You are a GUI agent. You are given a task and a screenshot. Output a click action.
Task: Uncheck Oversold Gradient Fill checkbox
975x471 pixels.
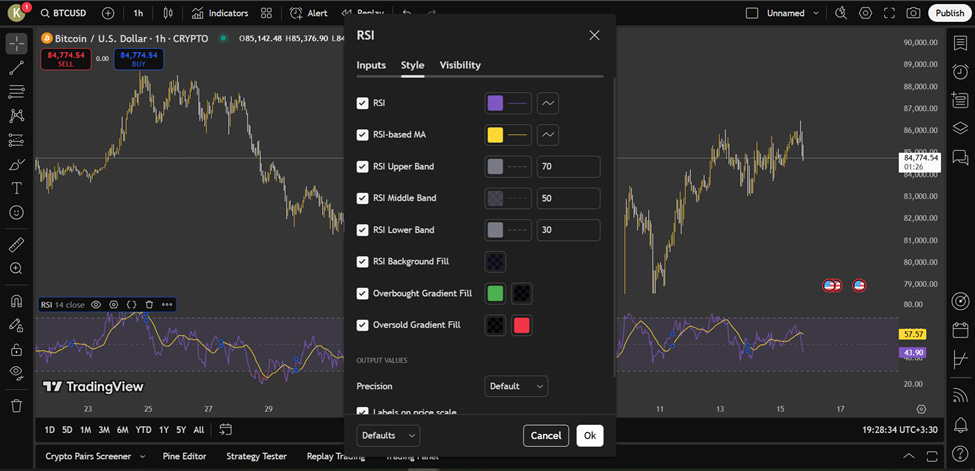click(x=363, y=325)
